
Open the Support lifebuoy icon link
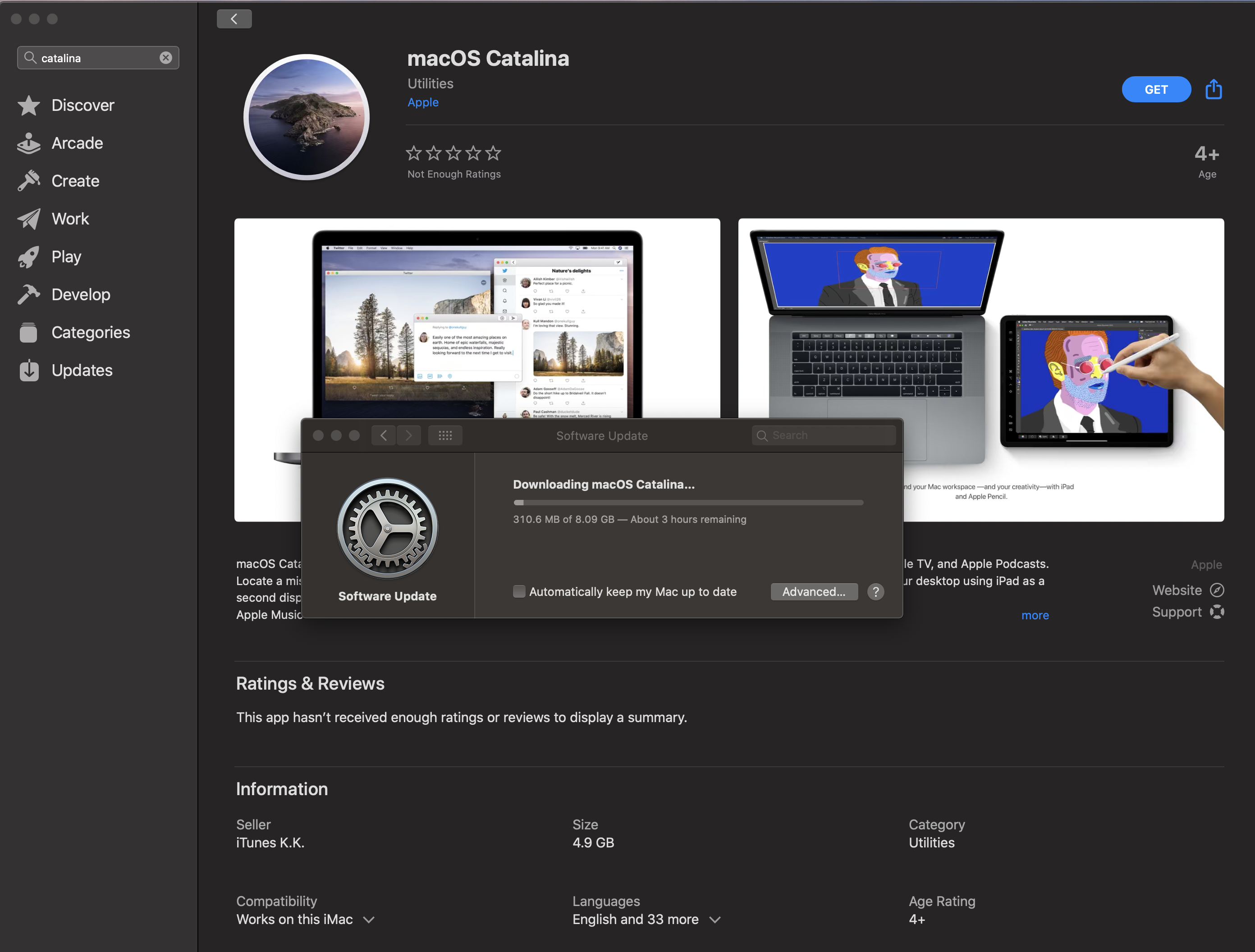[x=1216, y=612]
